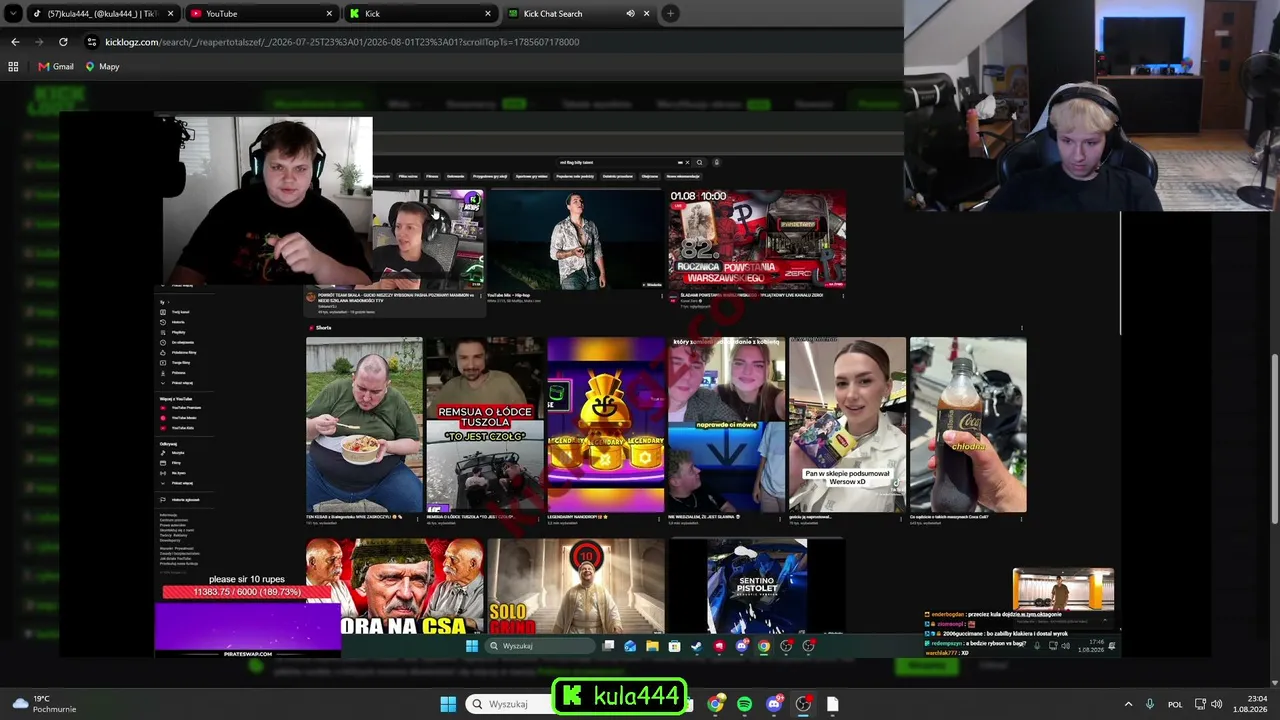Image resolution: width=1280 pixels, height=720 pixels.
Task: Open the Start menu in the stream's inner taskbar
Action: pos(472,646)
